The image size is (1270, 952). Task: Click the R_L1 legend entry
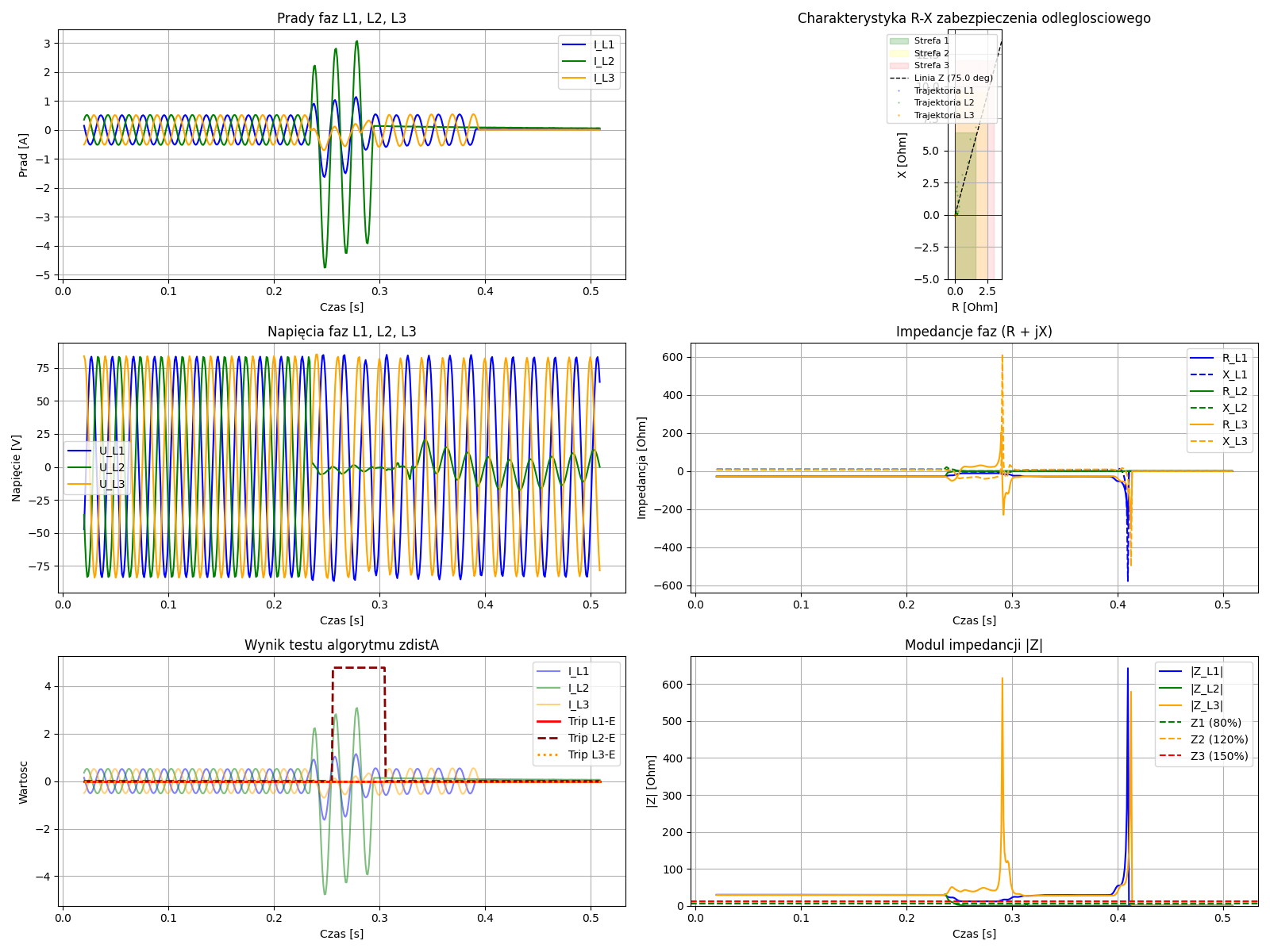(1234, 358)
